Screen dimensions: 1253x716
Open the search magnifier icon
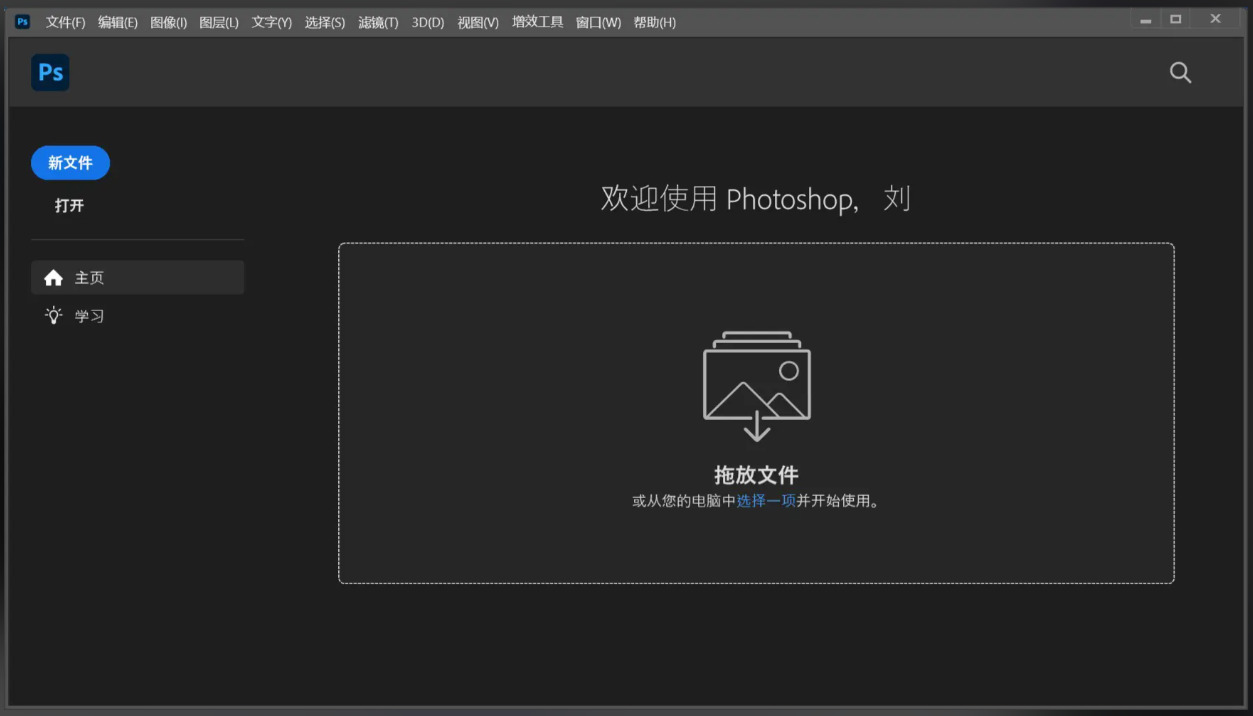coord(1180,73)
